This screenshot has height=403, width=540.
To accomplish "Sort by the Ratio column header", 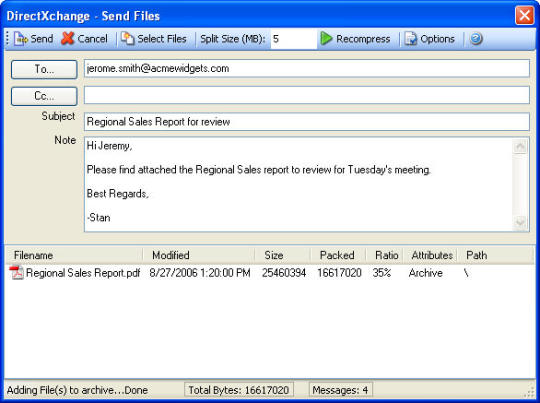I will pyautogui.click(x=384, y=255).
